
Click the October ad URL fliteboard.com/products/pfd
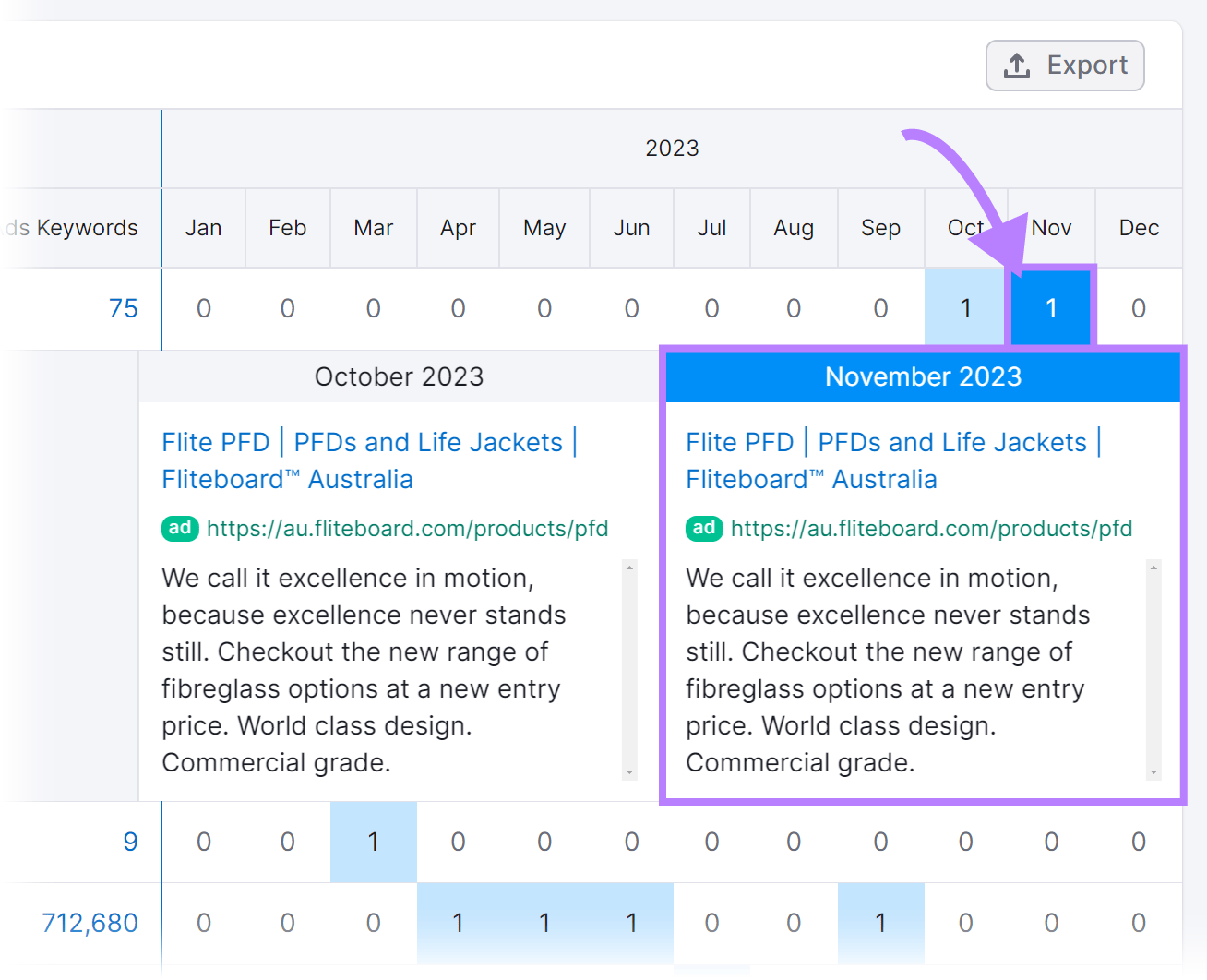coord(407,529)
